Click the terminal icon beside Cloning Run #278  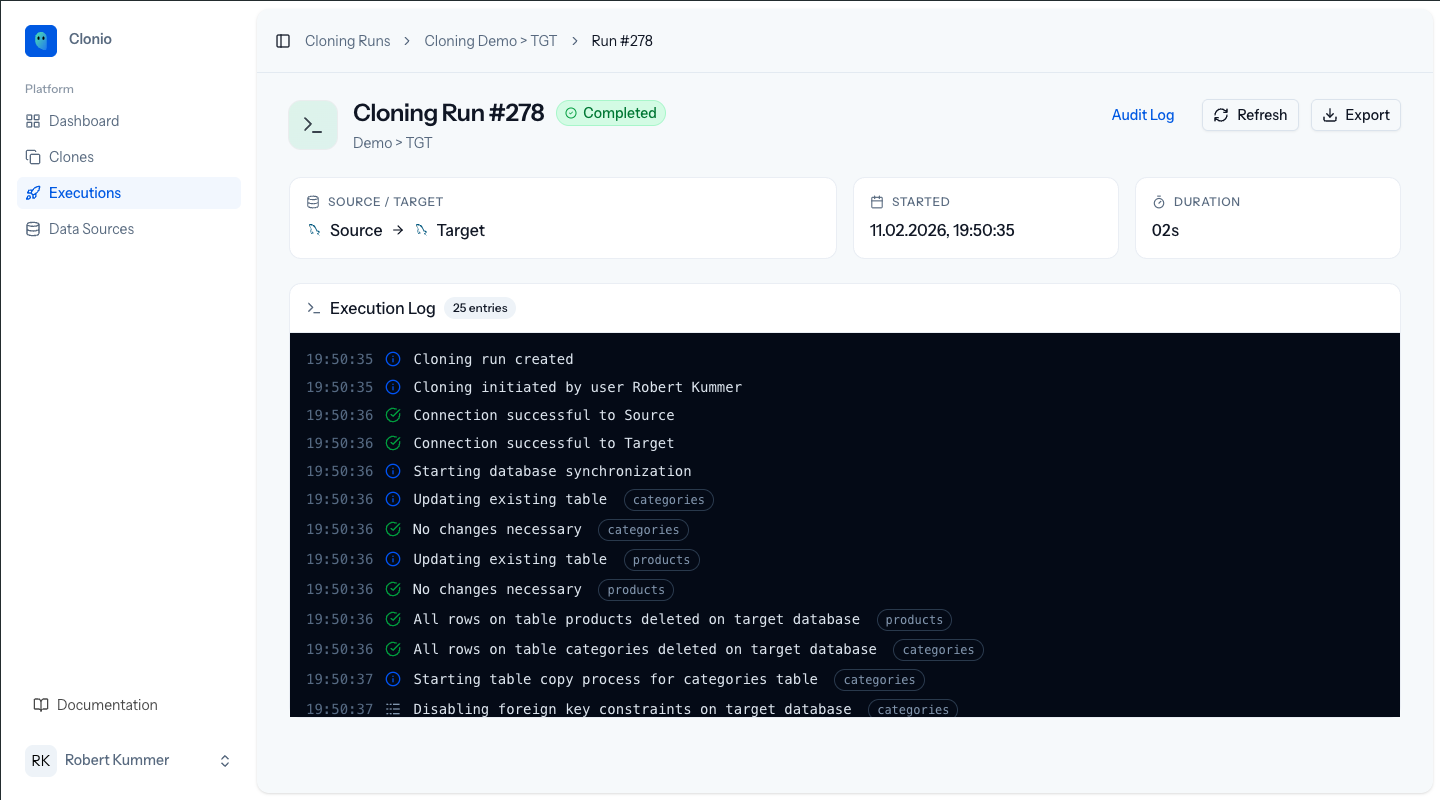[x=313, y=124]
